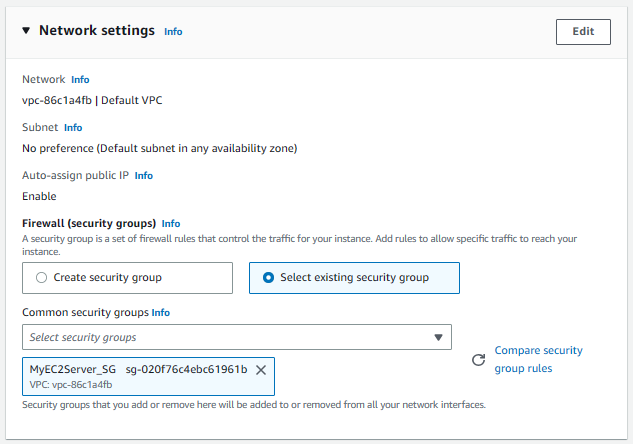Open Info link beside Common security groups

point(161,313)
